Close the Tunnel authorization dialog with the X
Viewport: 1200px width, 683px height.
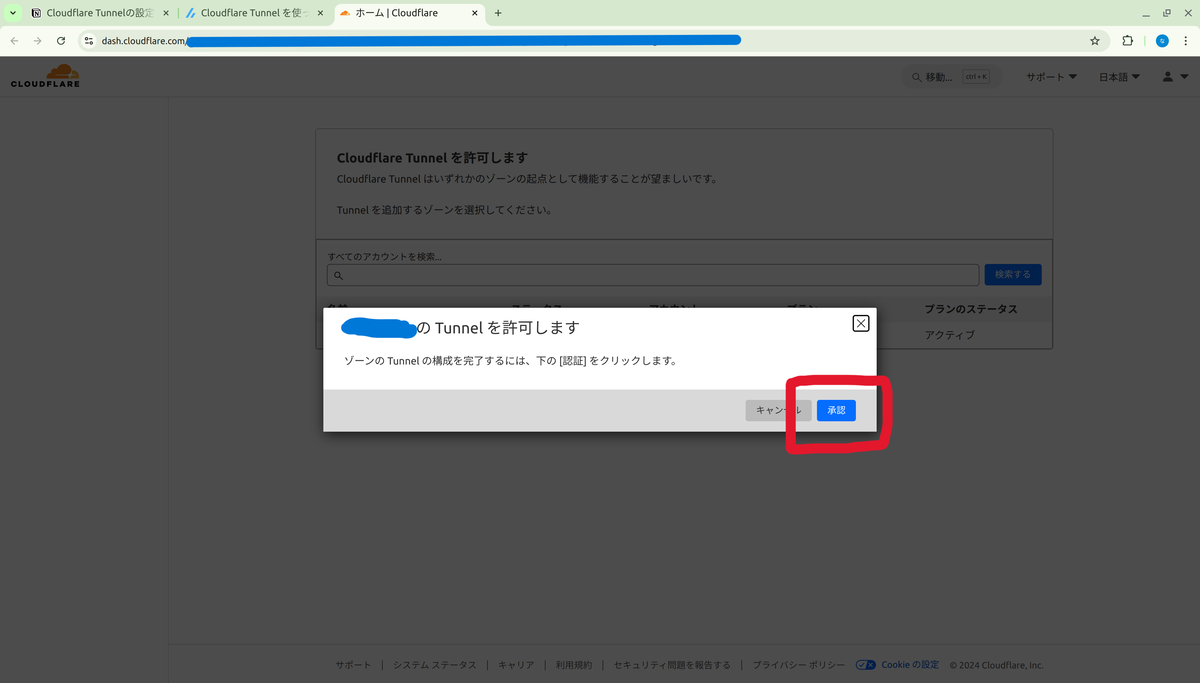tap(860, 323)
